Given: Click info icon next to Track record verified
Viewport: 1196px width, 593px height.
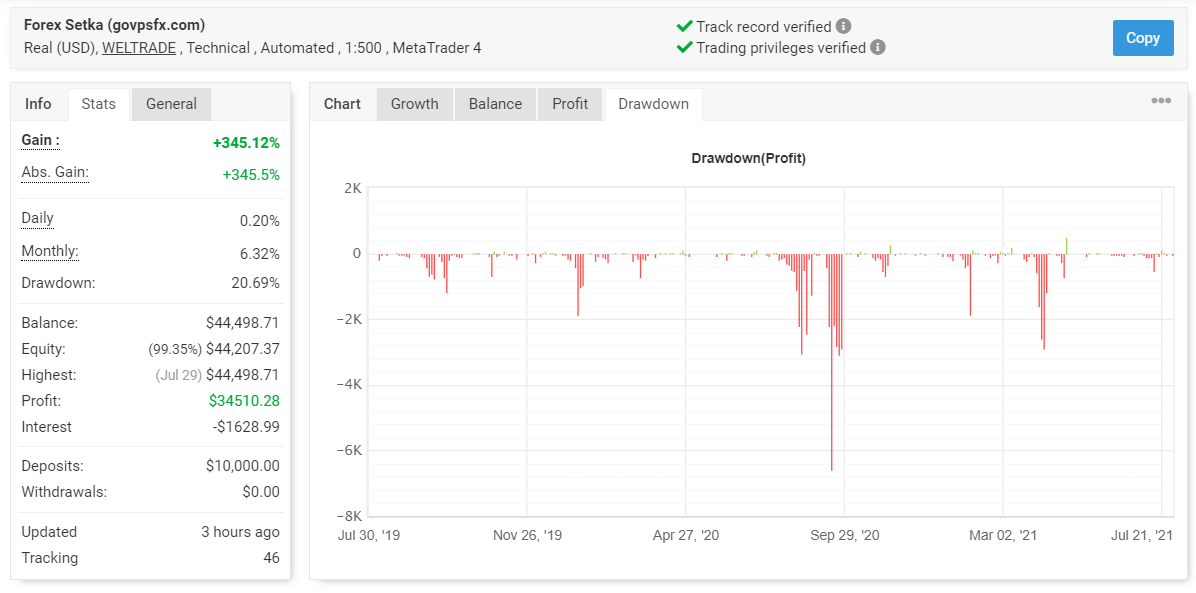Looking at the screenshot, I should (843, 27).
